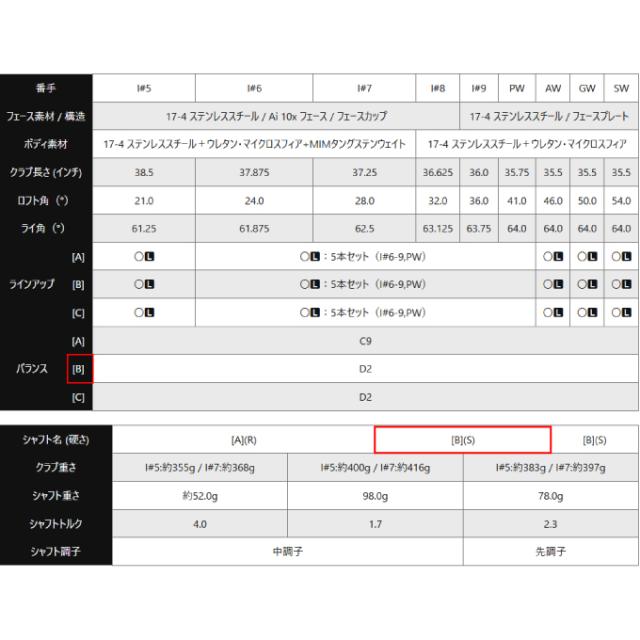Click the ○L mark in lineup [A] I#5 cell
Image resolution: width=640 pixels, height=640 pixels.
pos(144,257)
